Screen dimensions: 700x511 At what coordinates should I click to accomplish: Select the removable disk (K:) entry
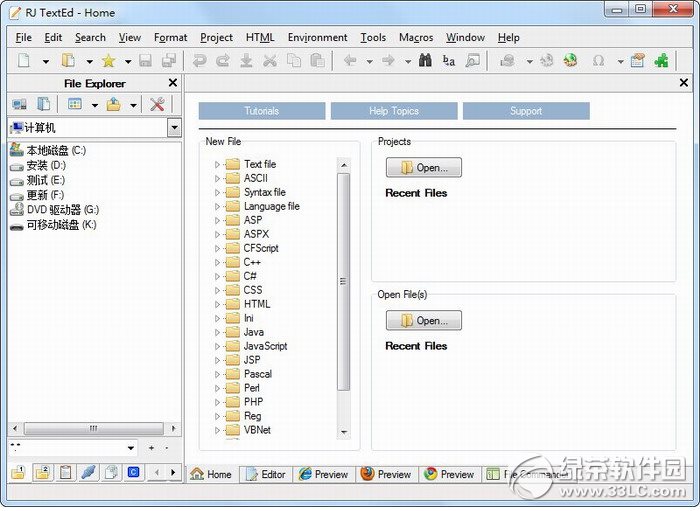point(53,225)
